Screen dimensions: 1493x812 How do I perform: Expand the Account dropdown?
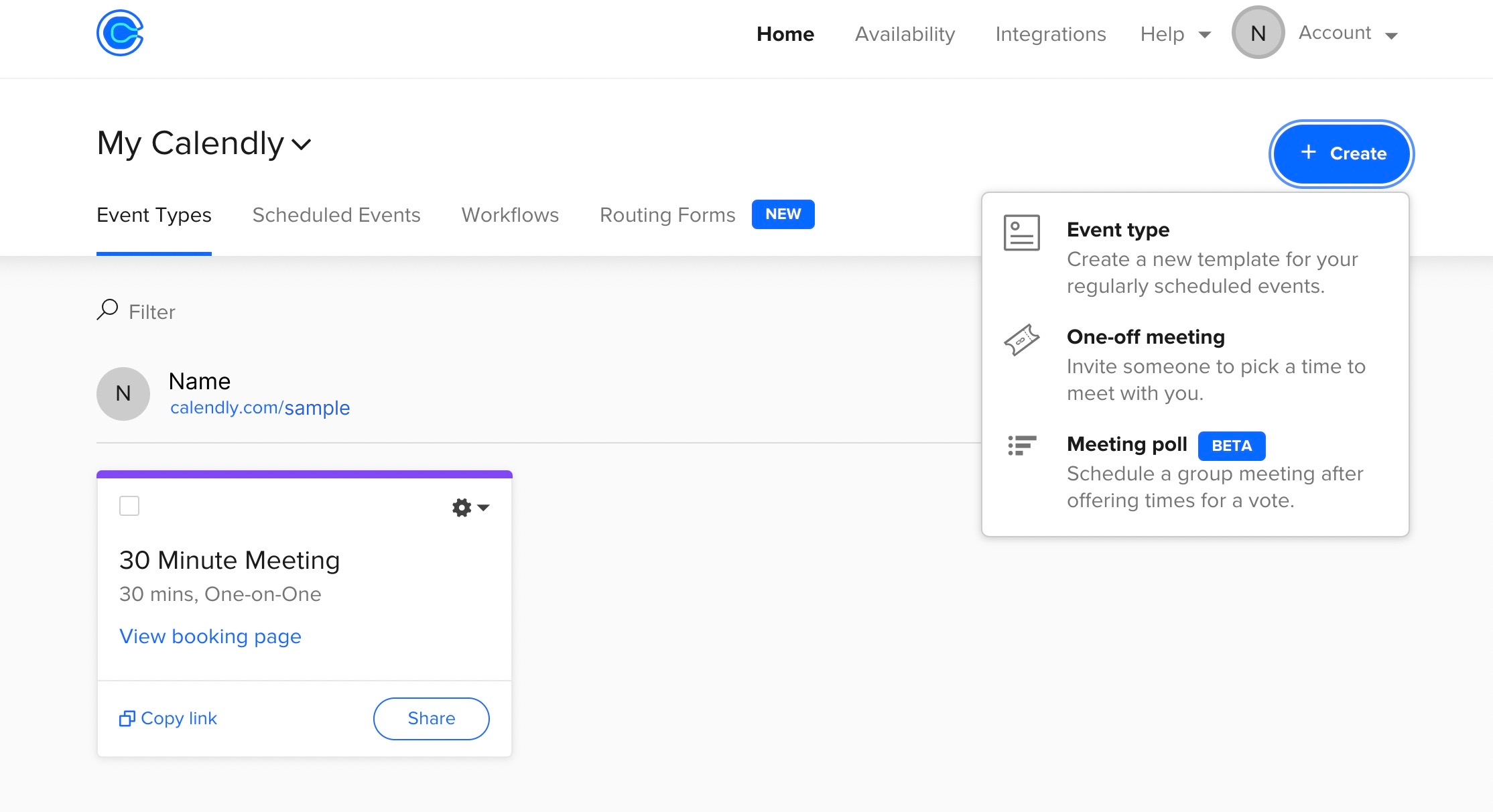tap(1348, 33)
